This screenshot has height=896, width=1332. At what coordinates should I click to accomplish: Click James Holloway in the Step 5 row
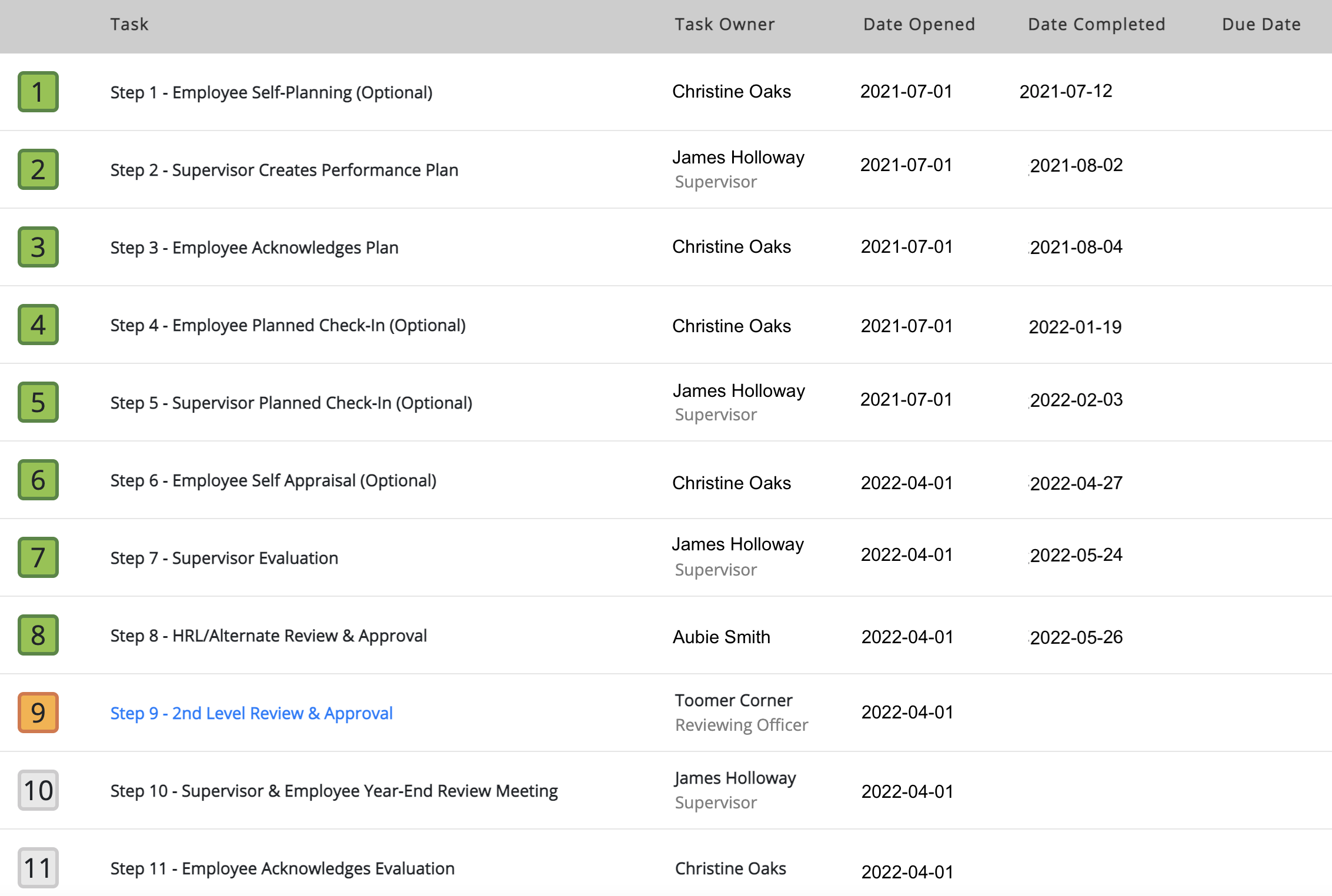[739, 390]
